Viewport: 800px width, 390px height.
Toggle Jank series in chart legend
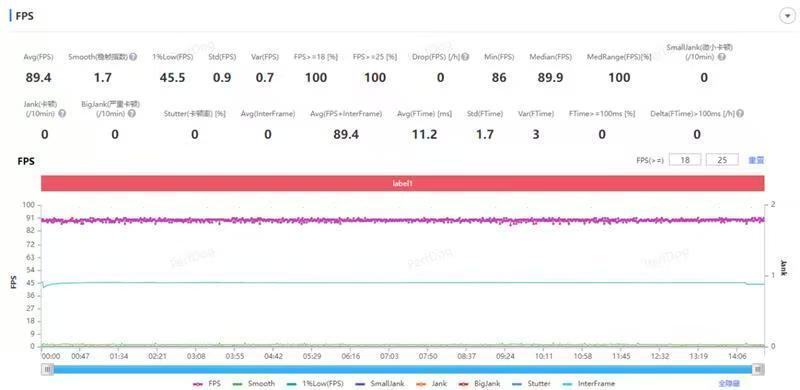coord(432,383)
